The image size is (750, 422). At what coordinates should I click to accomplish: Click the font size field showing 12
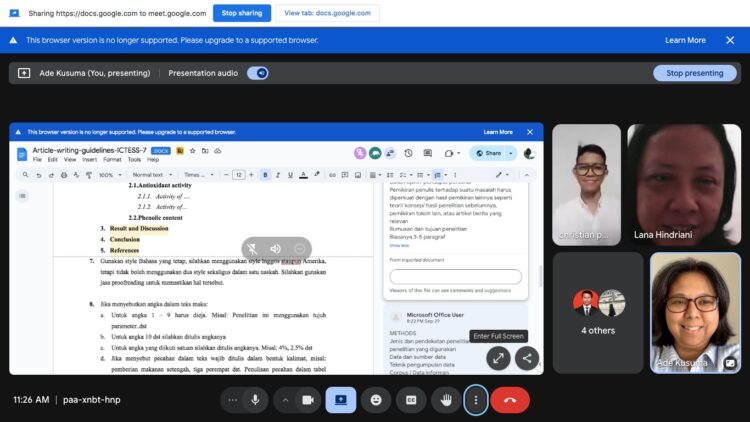(x=239, y=175)
